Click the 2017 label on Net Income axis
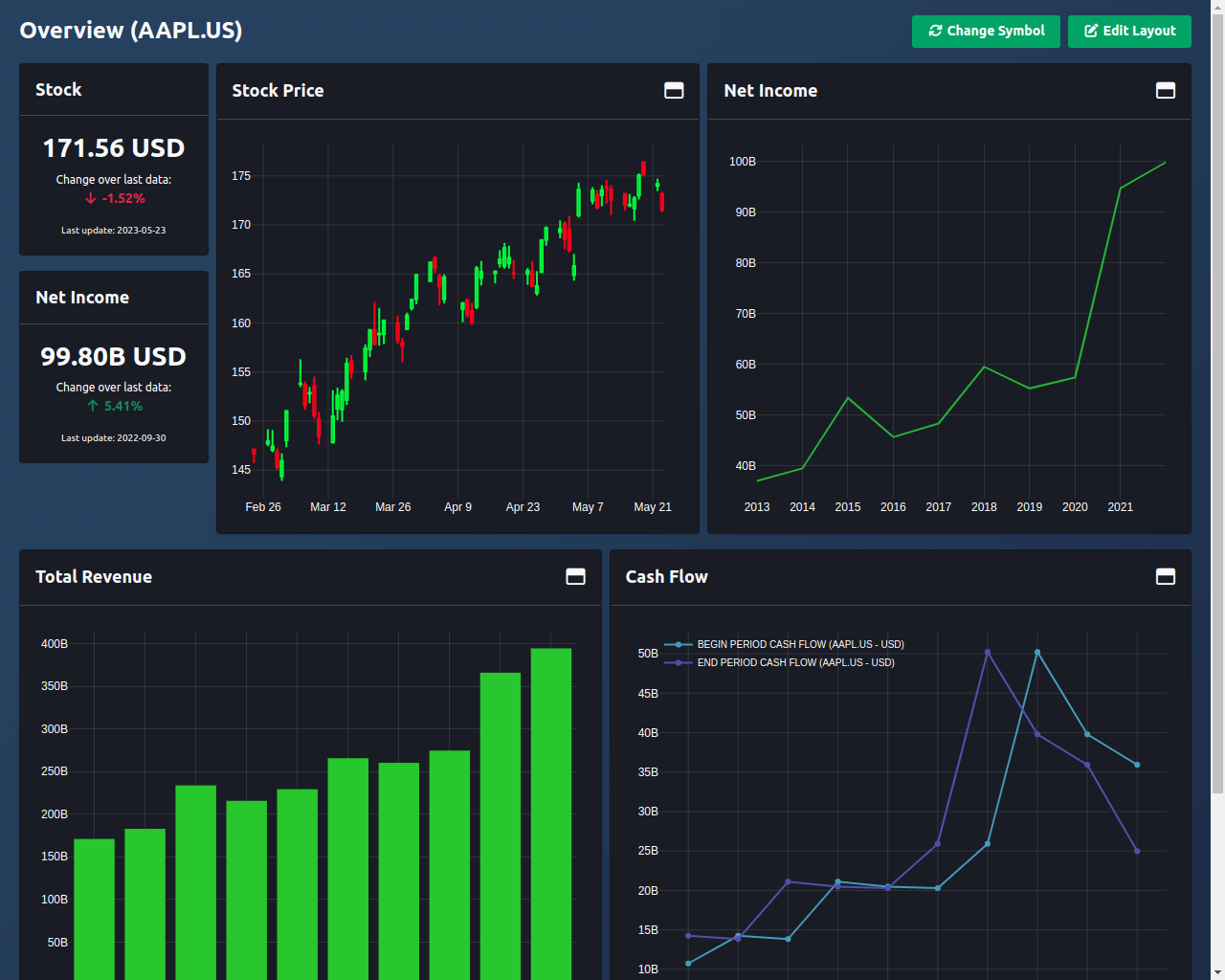The width and height of the screenshot is (1225, 980). [939, 507]
